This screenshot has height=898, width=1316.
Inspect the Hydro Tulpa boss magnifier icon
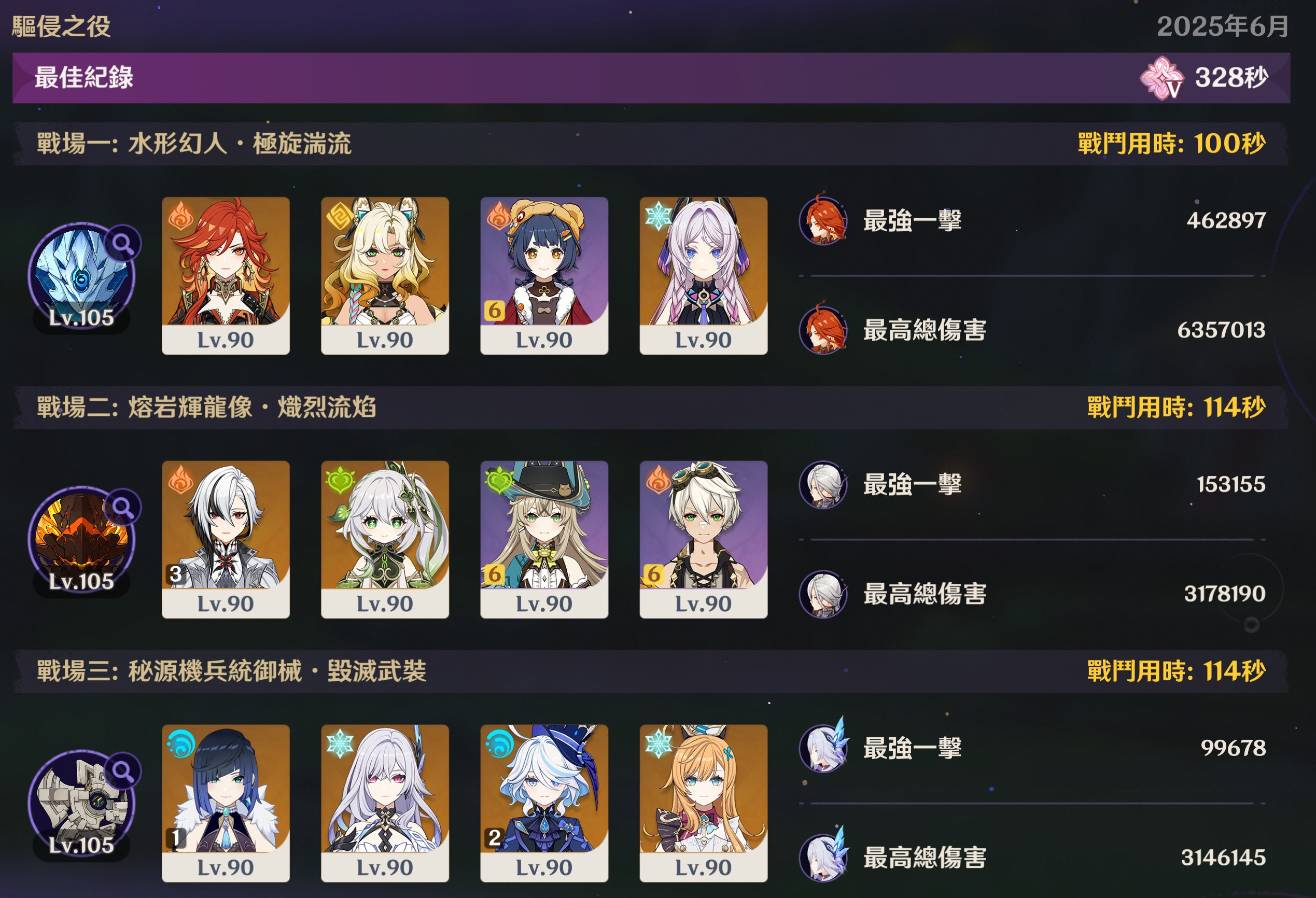coord(123,244)
